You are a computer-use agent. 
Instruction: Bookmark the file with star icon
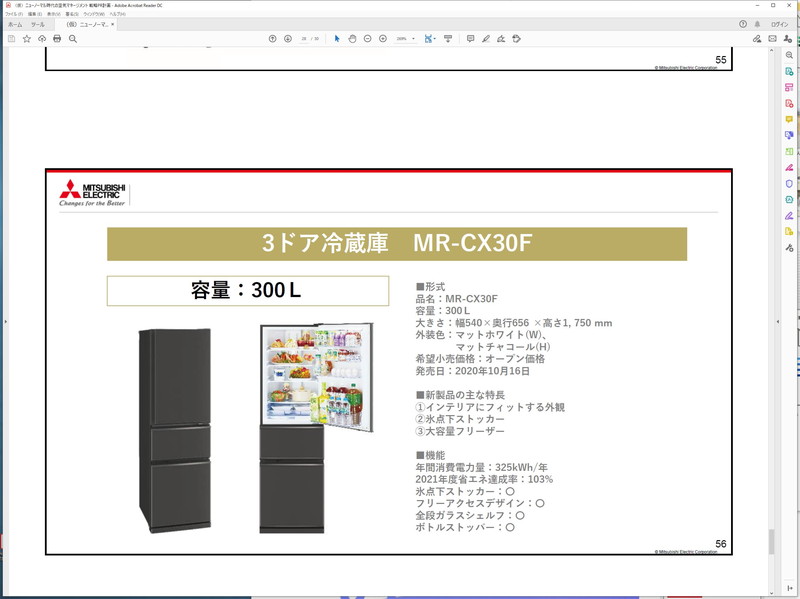click(27, 38)
